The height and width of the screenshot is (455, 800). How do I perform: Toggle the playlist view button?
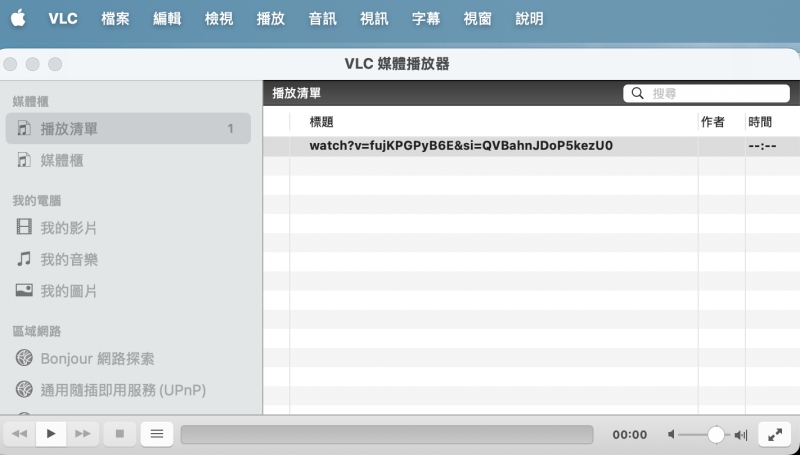(x=157, y=434)
